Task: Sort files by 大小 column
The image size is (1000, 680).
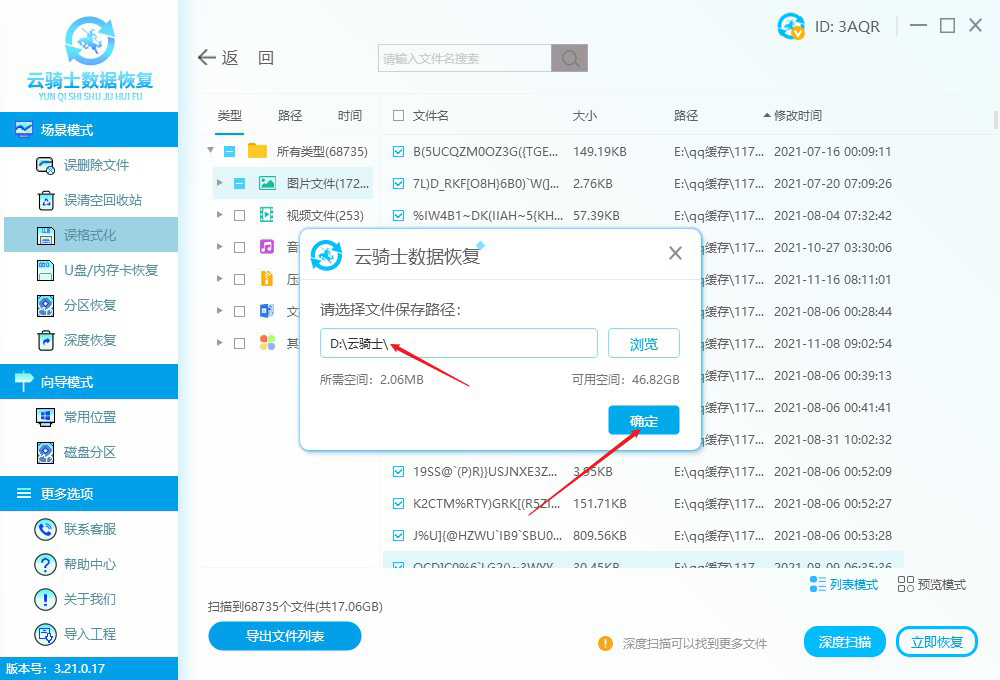Action: [x=585, y=115]
